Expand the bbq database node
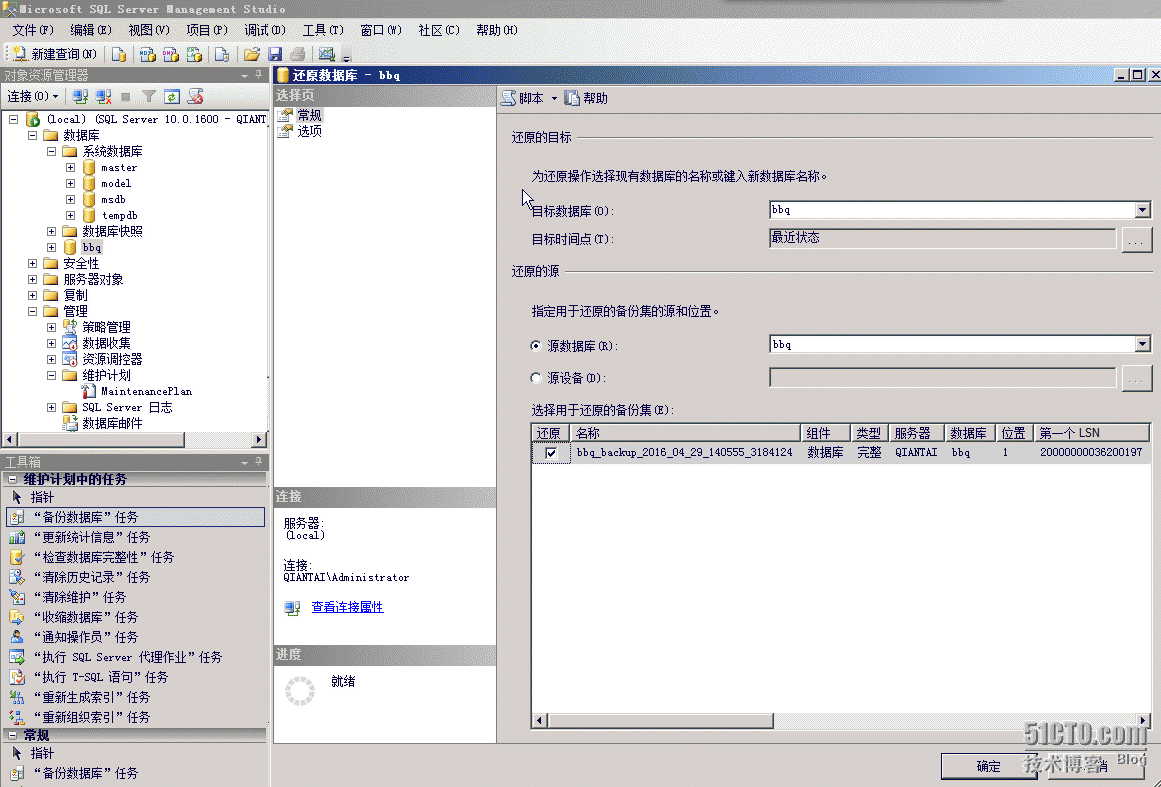This screenshot has height=787, width=1161. 51,247
